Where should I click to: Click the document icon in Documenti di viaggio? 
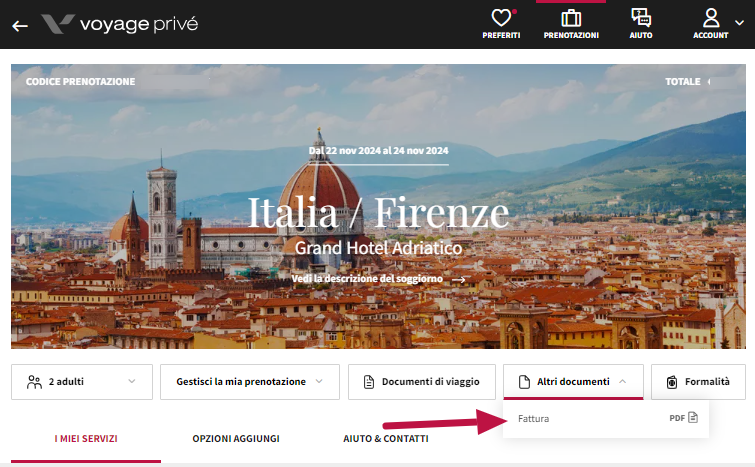point(369,382)
